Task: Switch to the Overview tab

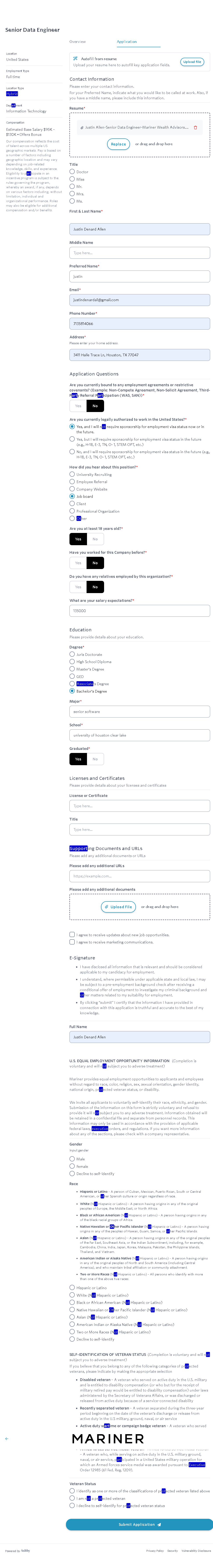Action: (x=78, y=41)
